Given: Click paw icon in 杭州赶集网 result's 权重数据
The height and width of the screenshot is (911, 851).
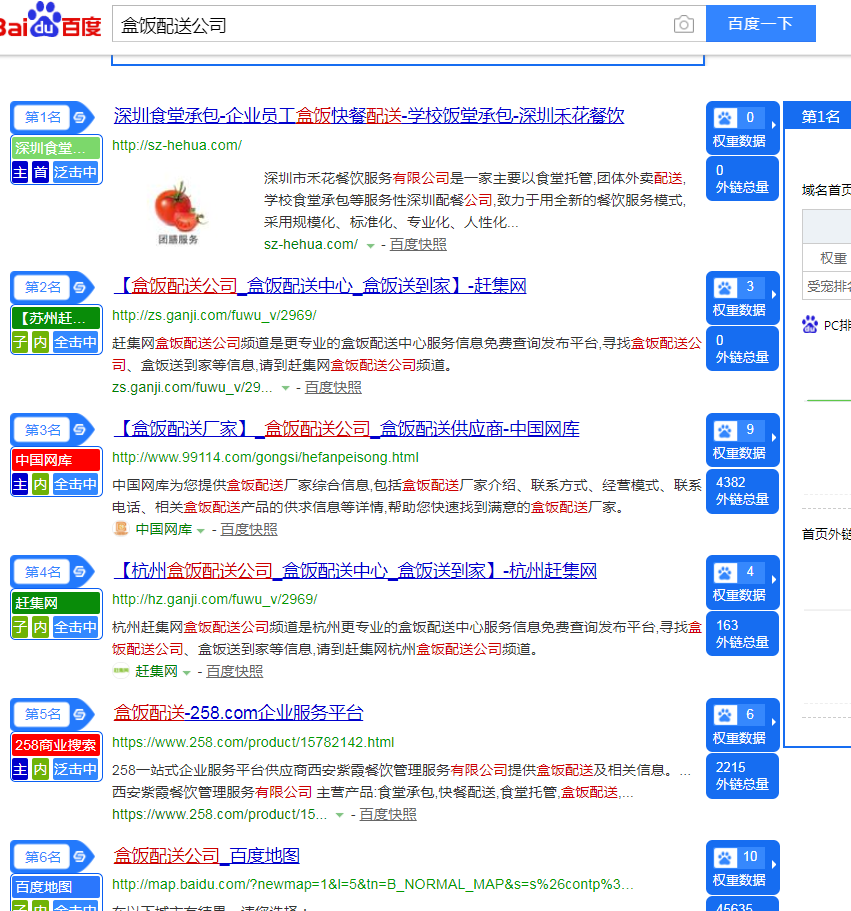Looking at the screenshot, I should (724, 573).
